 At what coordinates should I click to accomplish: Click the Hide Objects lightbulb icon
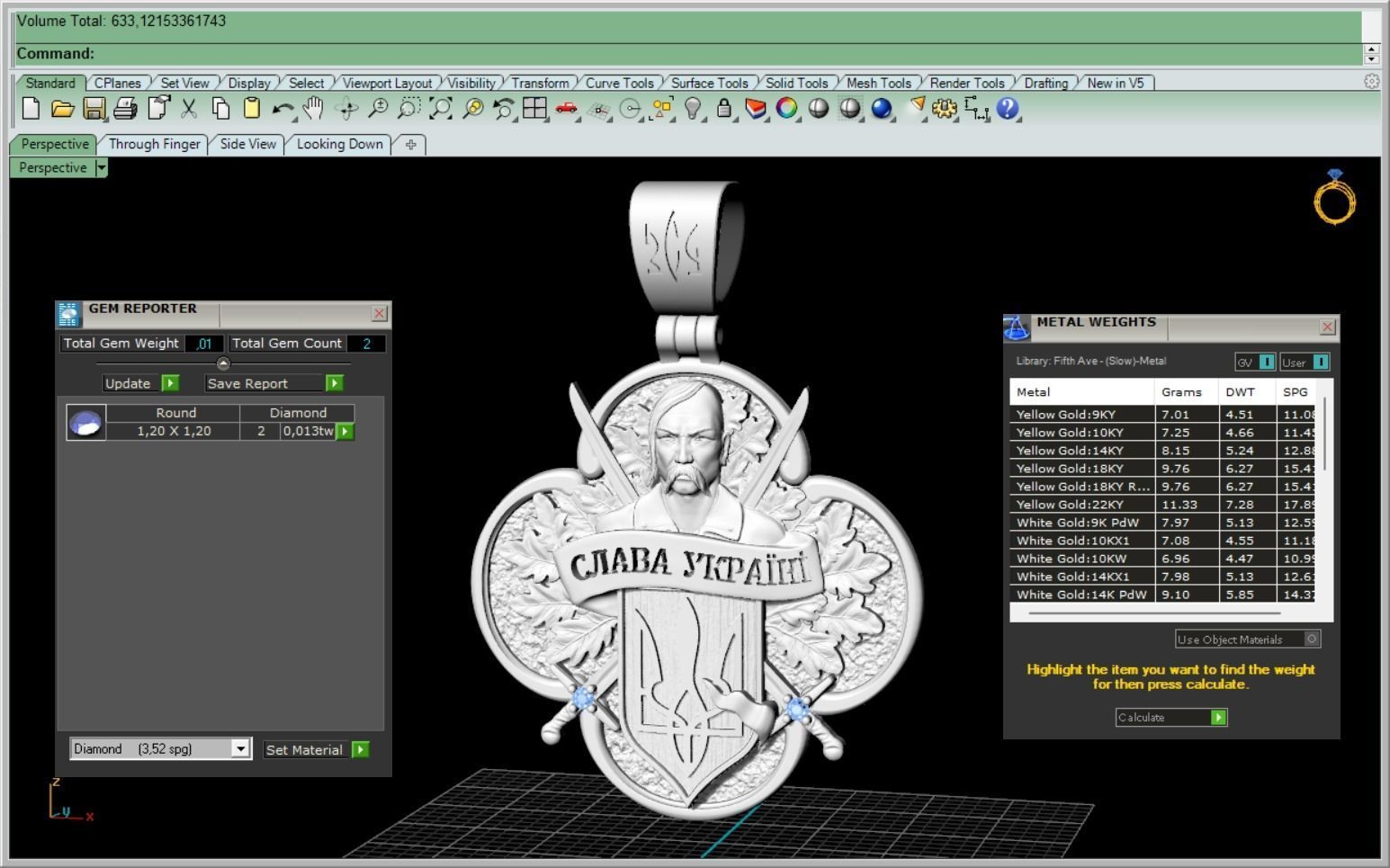693,109
